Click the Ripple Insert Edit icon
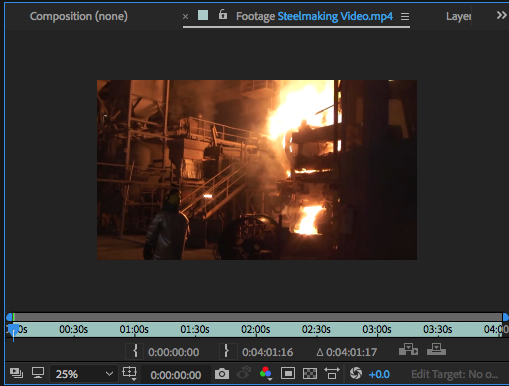The width and height of the screenshot is (509, 386). coord(408,350)
